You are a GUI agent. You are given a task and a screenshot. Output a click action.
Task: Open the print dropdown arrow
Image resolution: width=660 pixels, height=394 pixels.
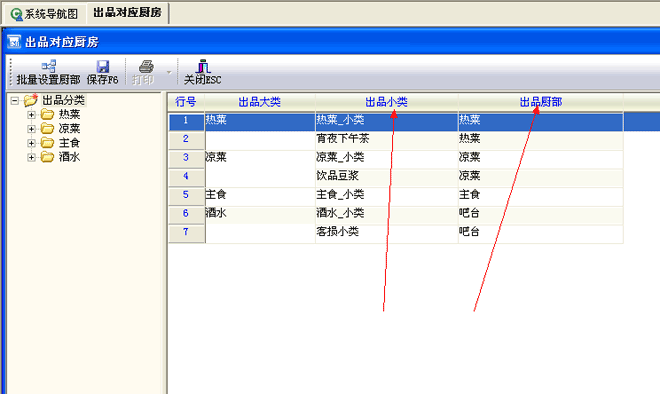click(169, 72)
